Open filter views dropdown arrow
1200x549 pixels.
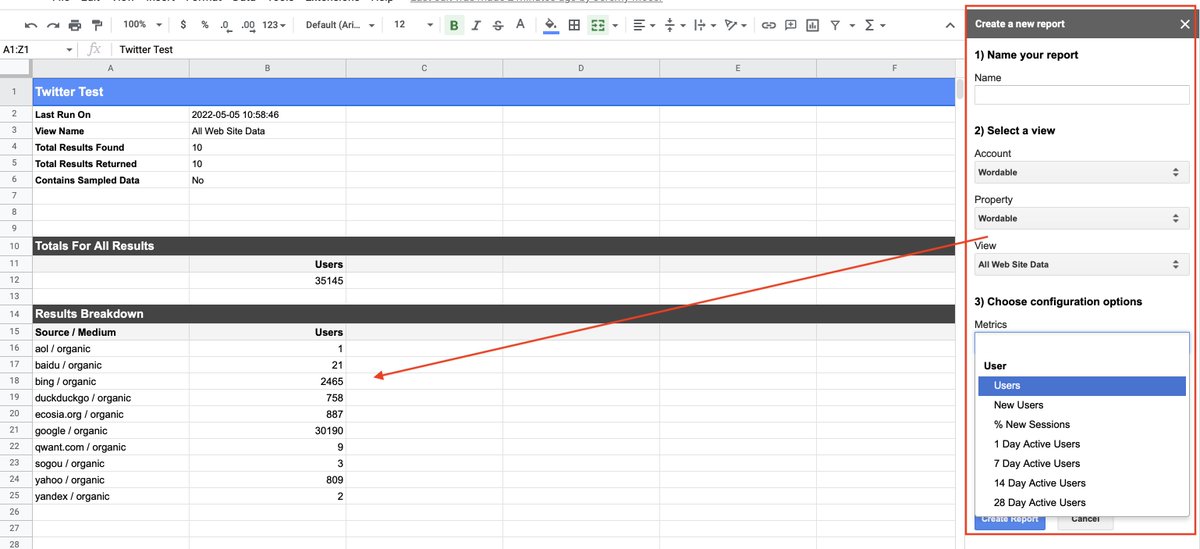pyautogui.click(x=851, y=25)
